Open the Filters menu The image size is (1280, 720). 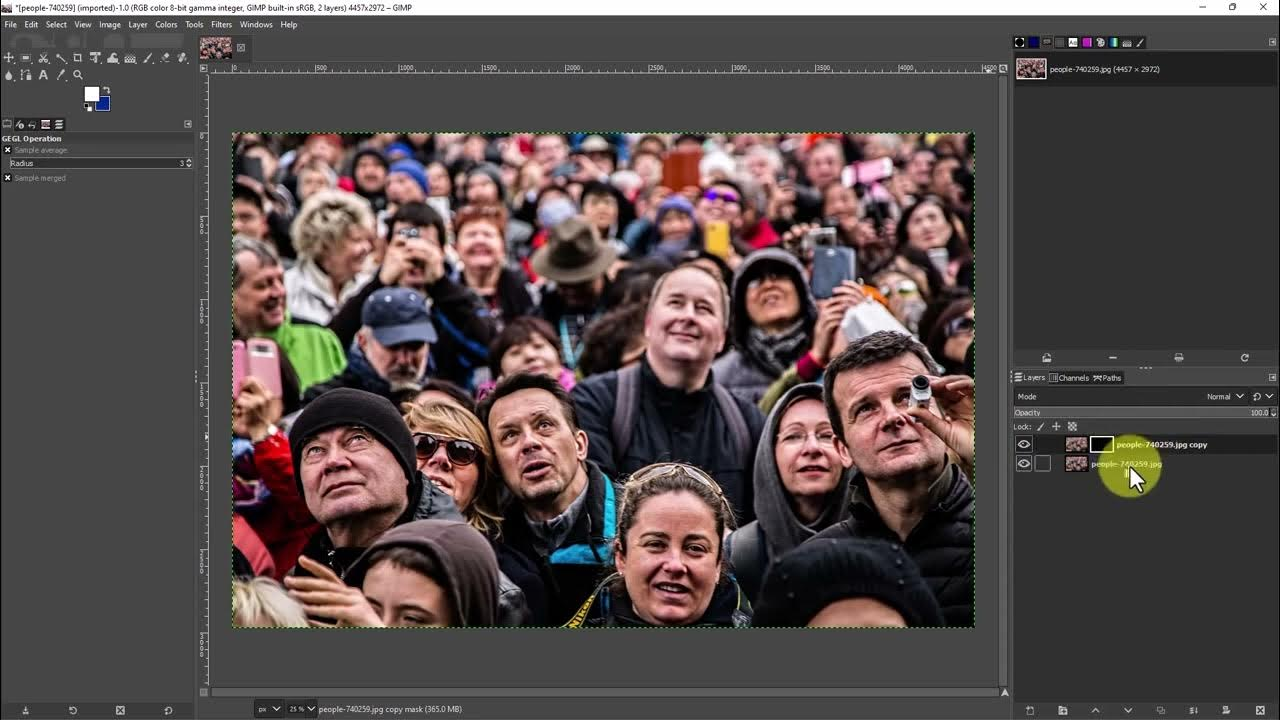point(221,24)
